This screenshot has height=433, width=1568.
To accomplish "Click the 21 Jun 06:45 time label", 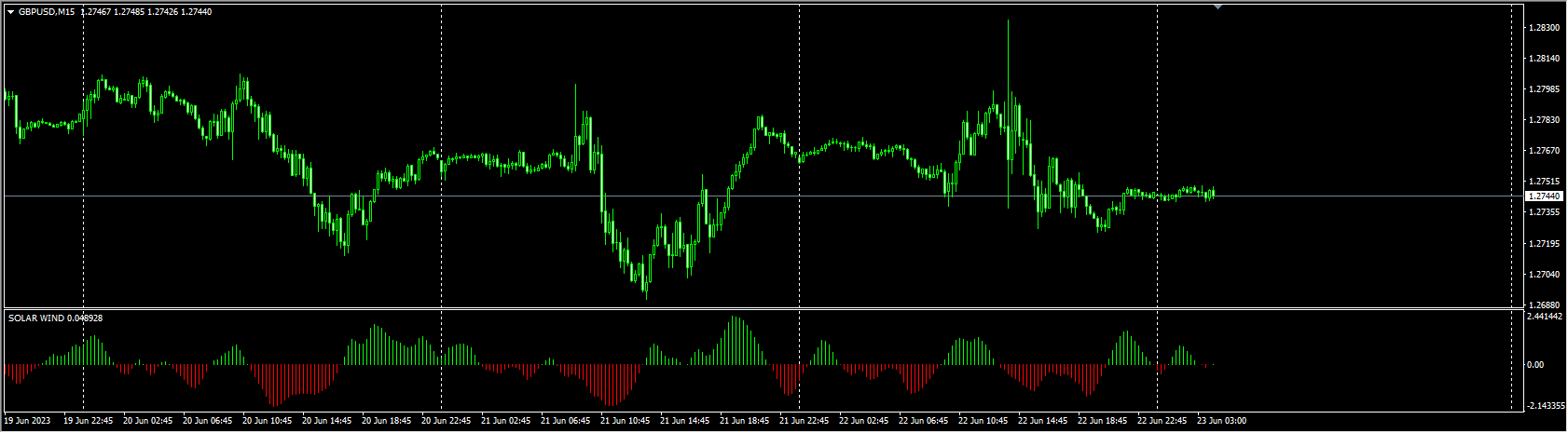I will 566,421.
